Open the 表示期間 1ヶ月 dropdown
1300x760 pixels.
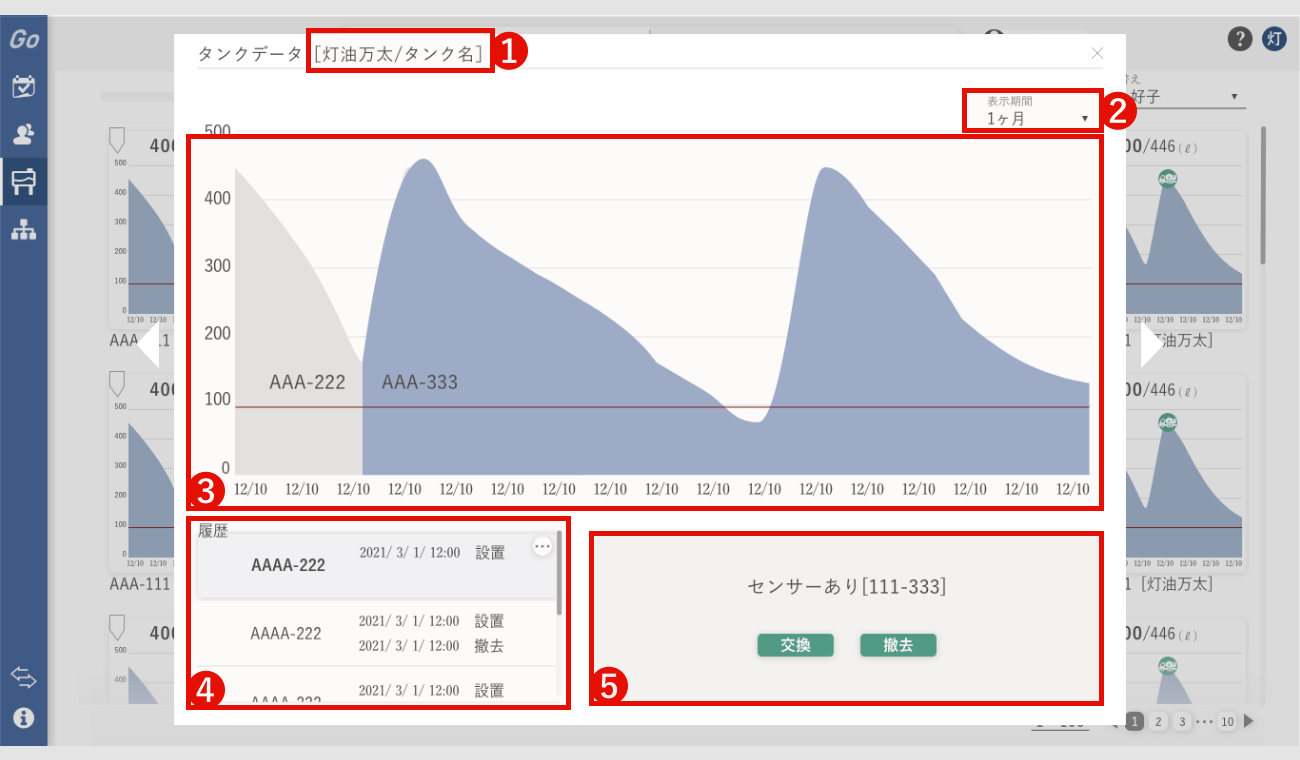click(1035, 111)
